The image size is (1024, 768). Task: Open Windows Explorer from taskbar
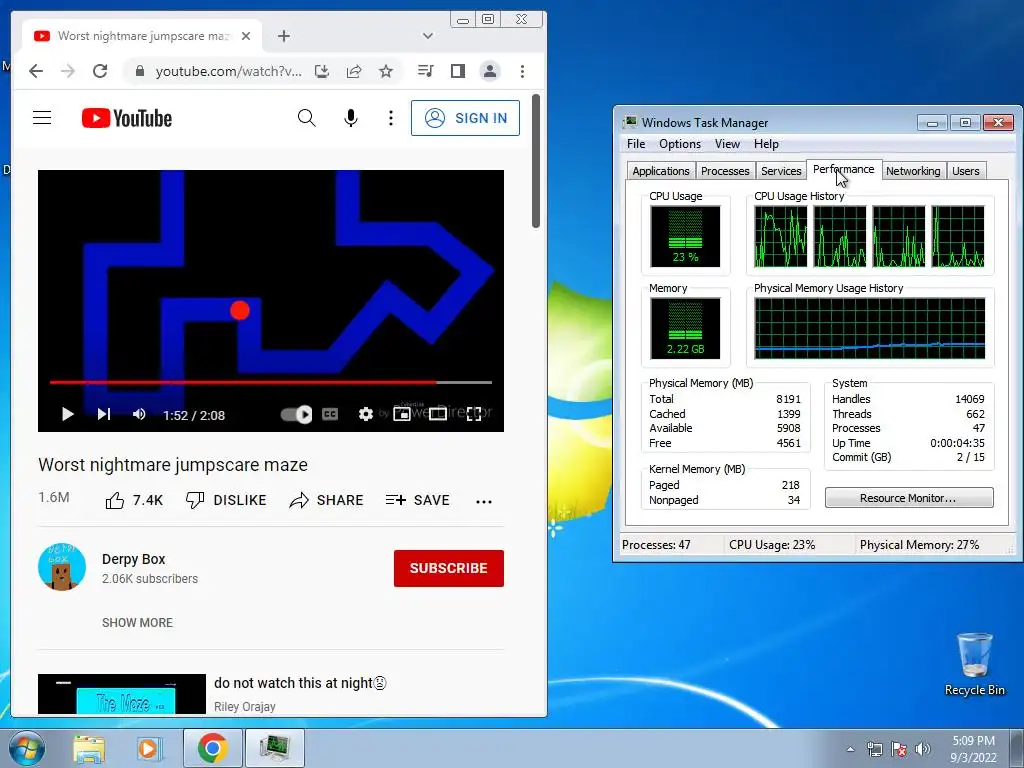(89, 749)
